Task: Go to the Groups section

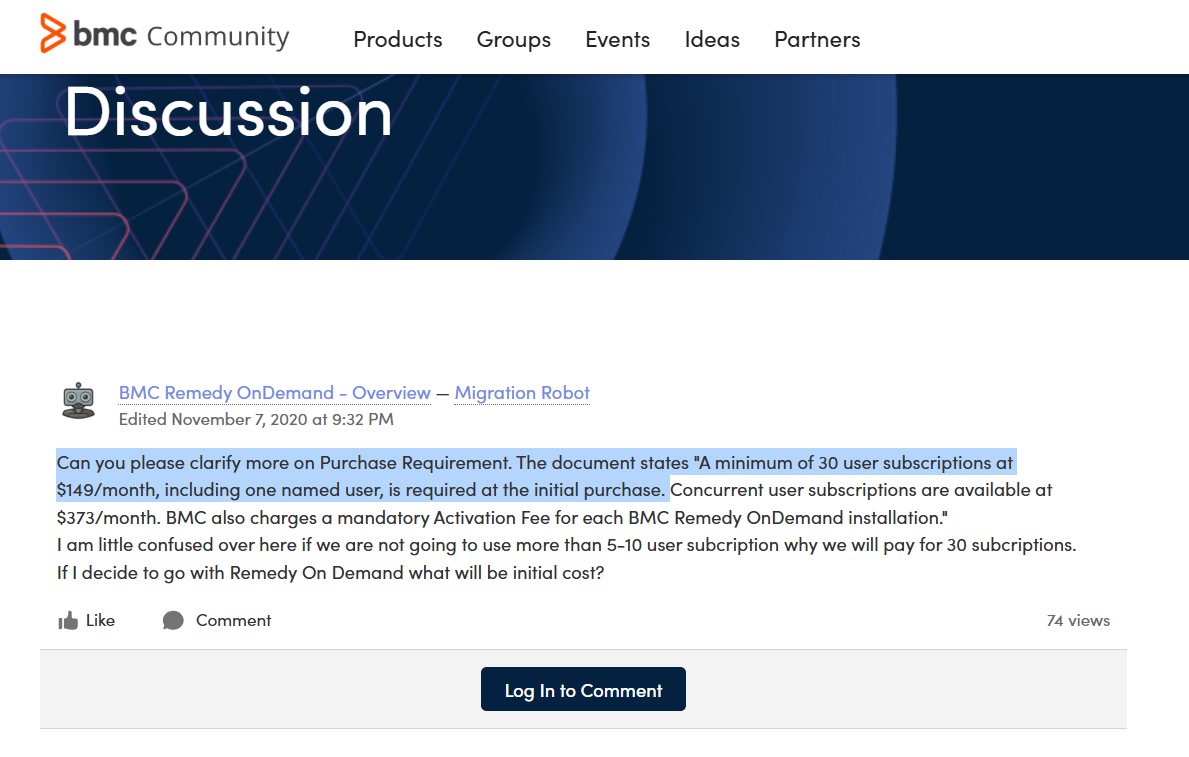Action: tap(513, 40)
